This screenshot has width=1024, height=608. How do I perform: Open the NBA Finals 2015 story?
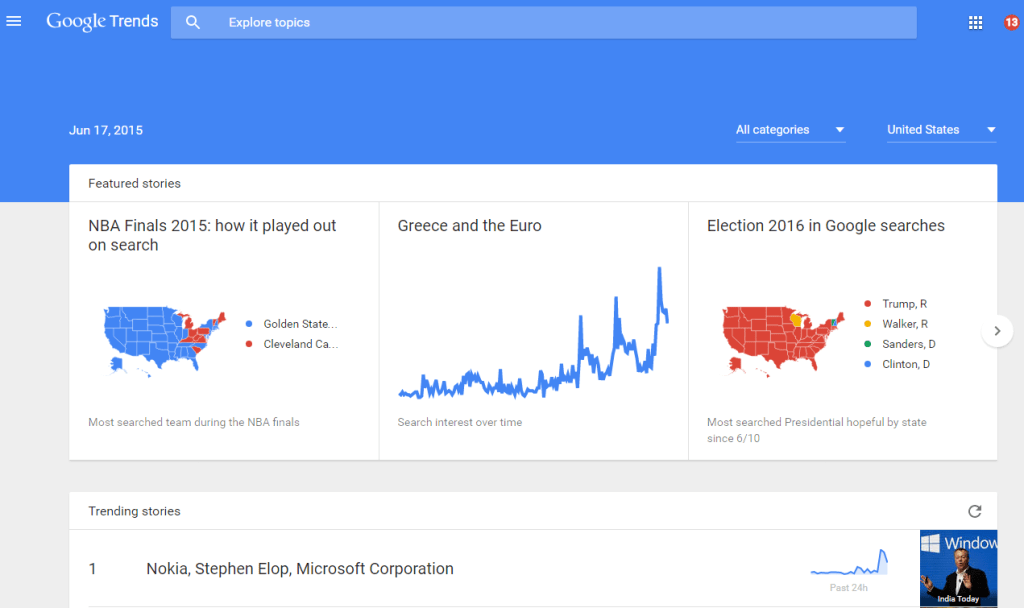tap(212, 235)
